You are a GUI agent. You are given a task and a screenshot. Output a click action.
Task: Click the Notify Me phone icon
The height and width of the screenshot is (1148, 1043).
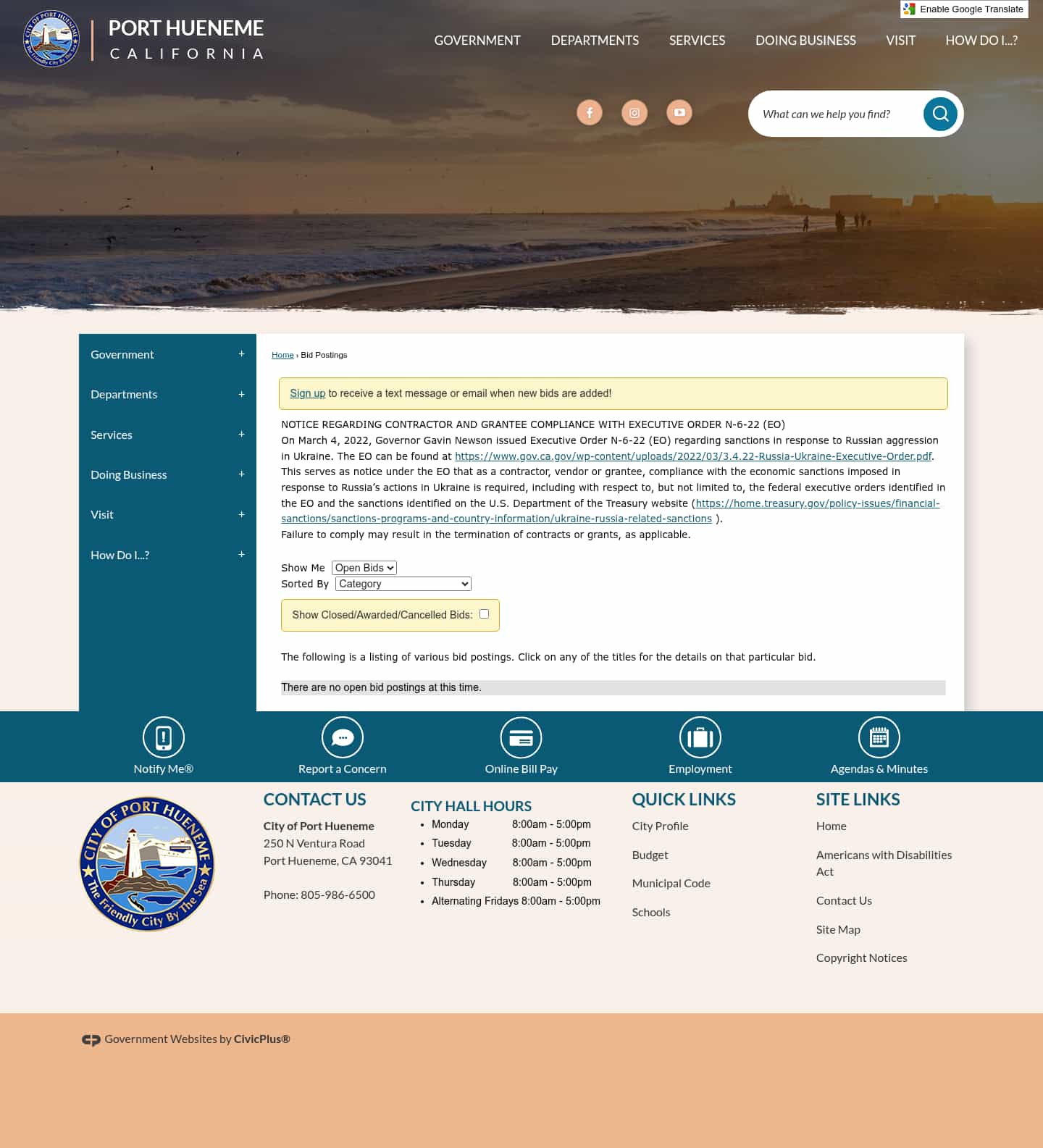[x=164, y=737]
